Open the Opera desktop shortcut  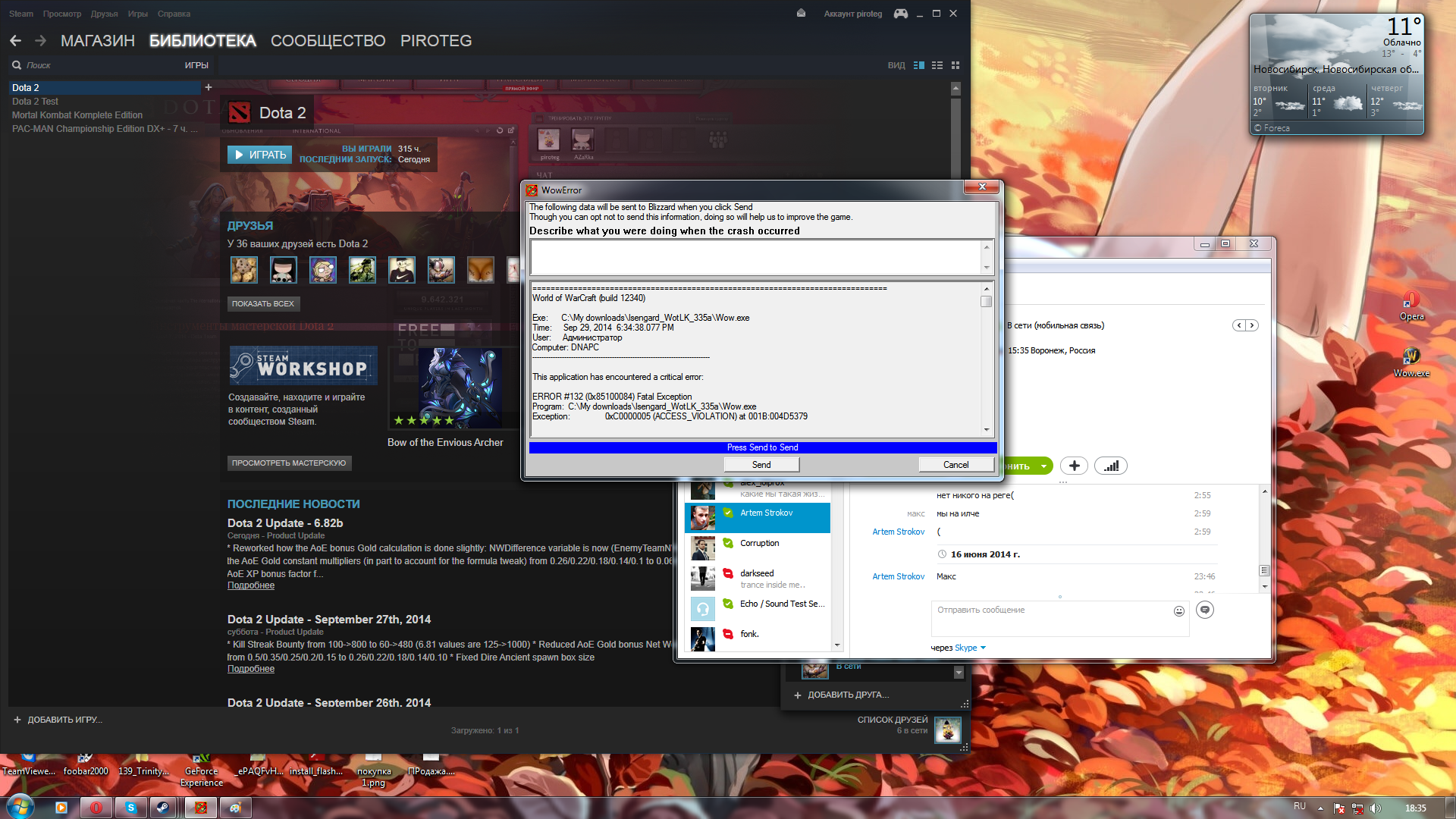point(1411,306)
